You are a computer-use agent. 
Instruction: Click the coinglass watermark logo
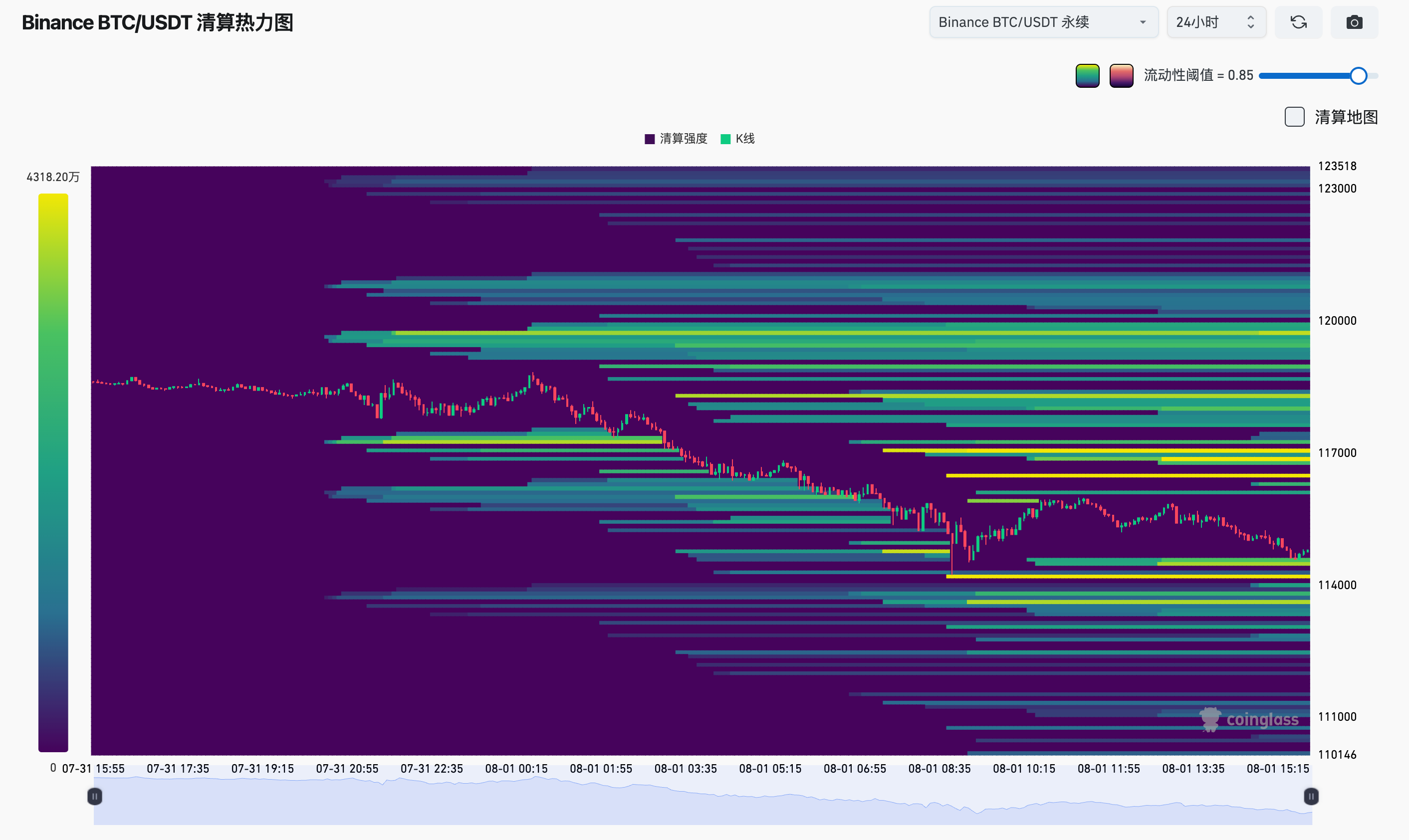pyautogui.click(x=1249, y=719)
